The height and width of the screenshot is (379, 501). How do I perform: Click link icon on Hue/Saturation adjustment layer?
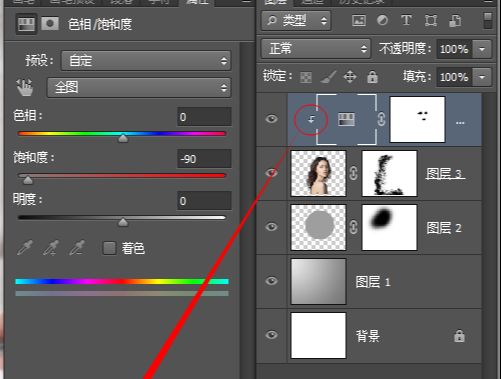tap(381, 119)
